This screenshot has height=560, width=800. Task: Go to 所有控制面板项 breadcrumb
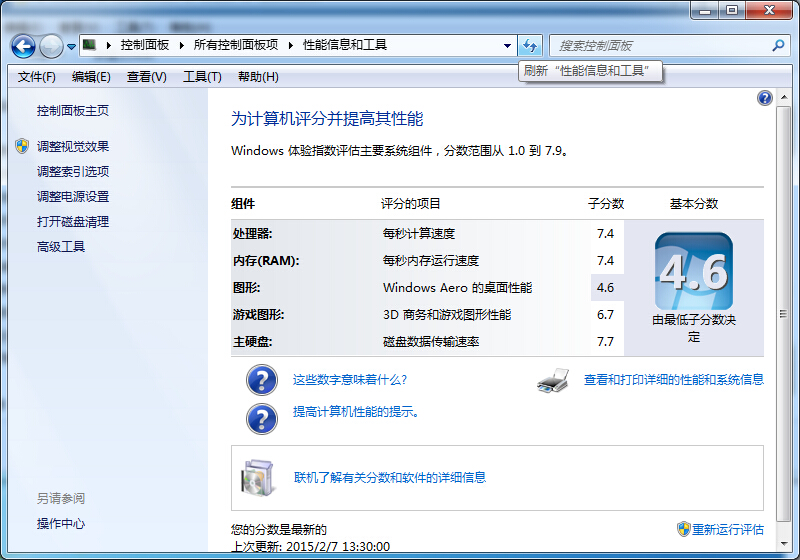tap(236, 45)
